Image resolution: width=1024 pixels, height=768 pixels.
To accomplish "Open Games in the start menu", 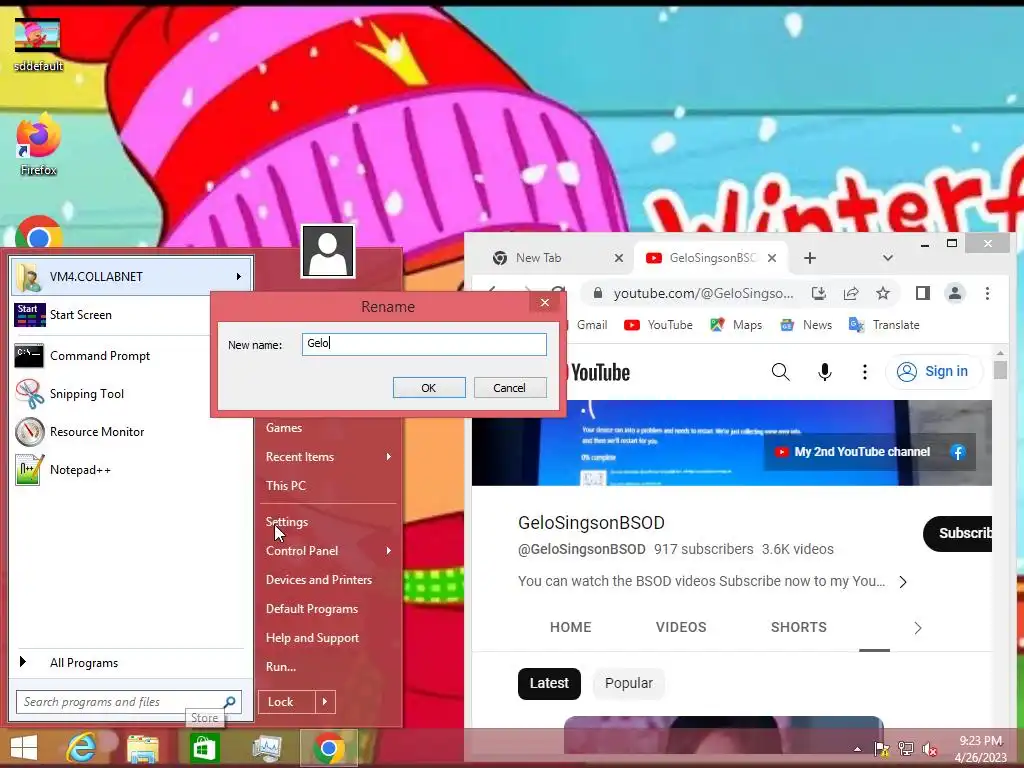I will [284, 428].
